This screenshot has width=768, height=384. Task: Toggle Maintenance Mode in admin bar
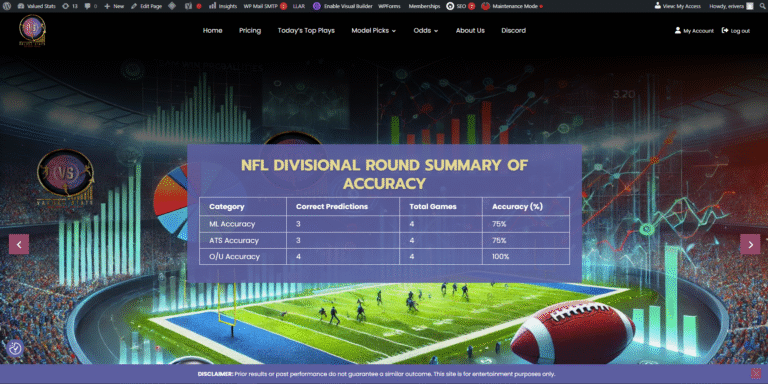point(511,6)
